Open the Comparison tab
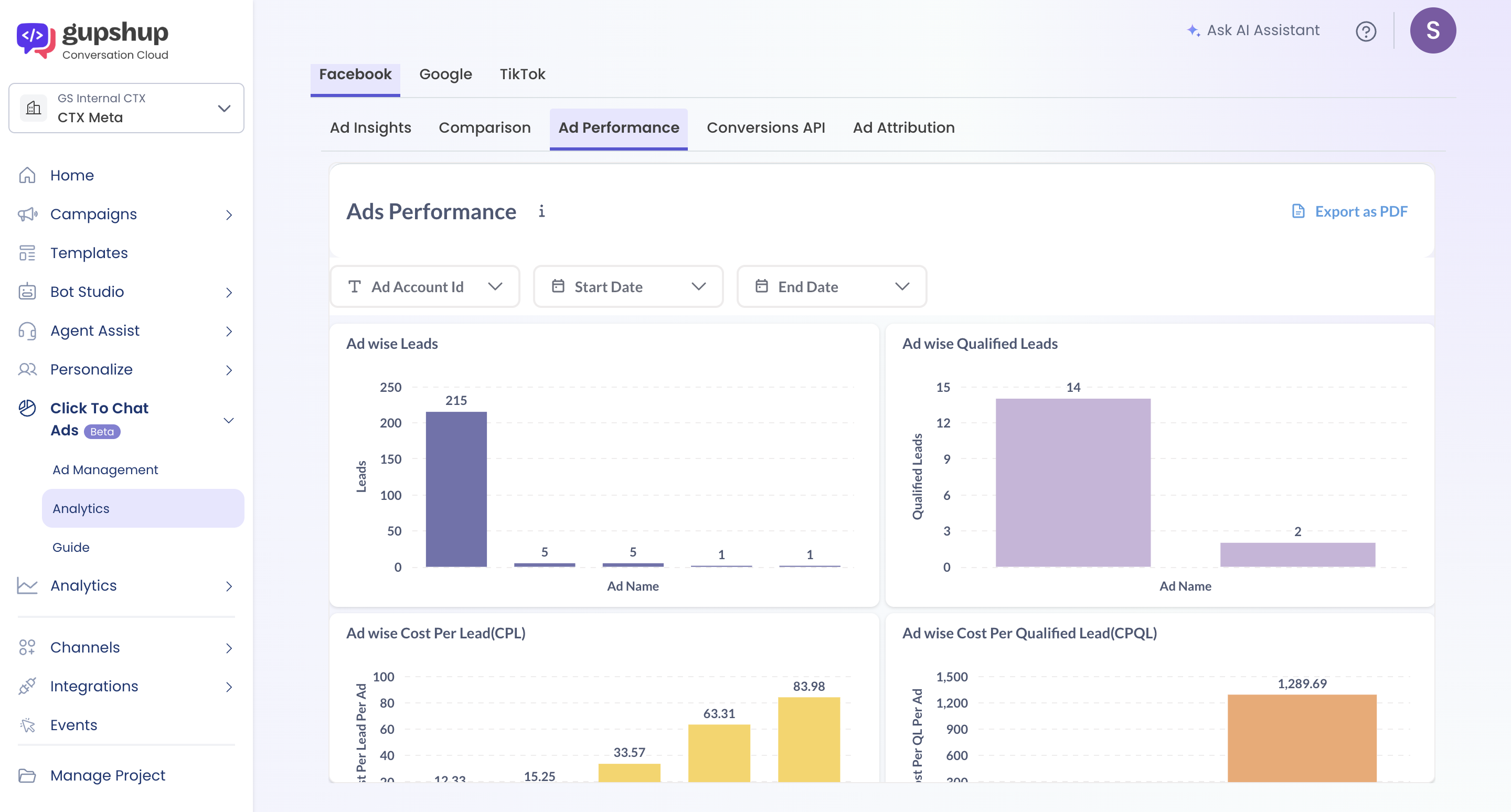Screen dimensions: 1511x812 (484, 128)
